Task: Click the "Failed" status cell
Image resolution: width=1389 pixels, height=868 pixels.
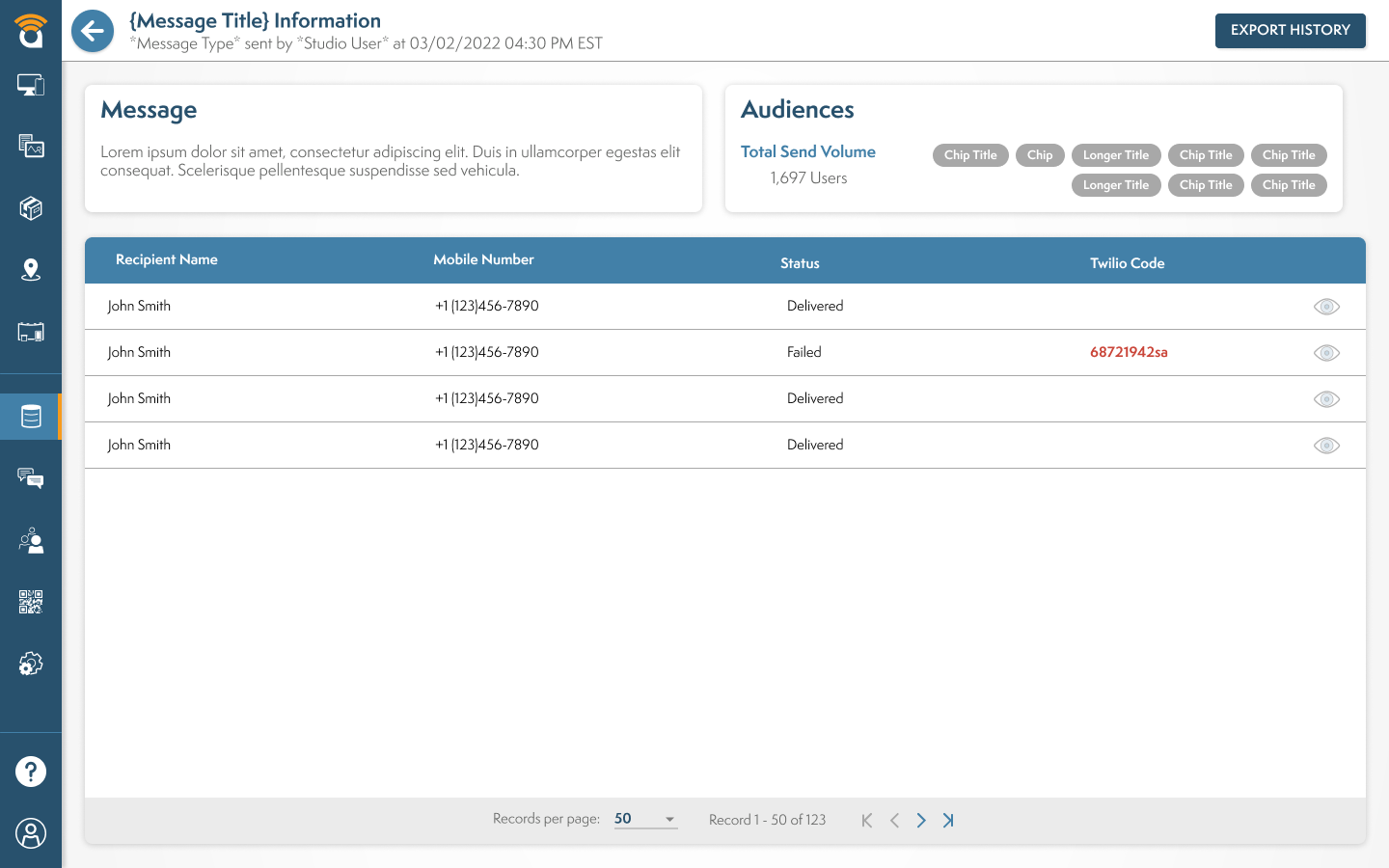Action: [804, 352]
